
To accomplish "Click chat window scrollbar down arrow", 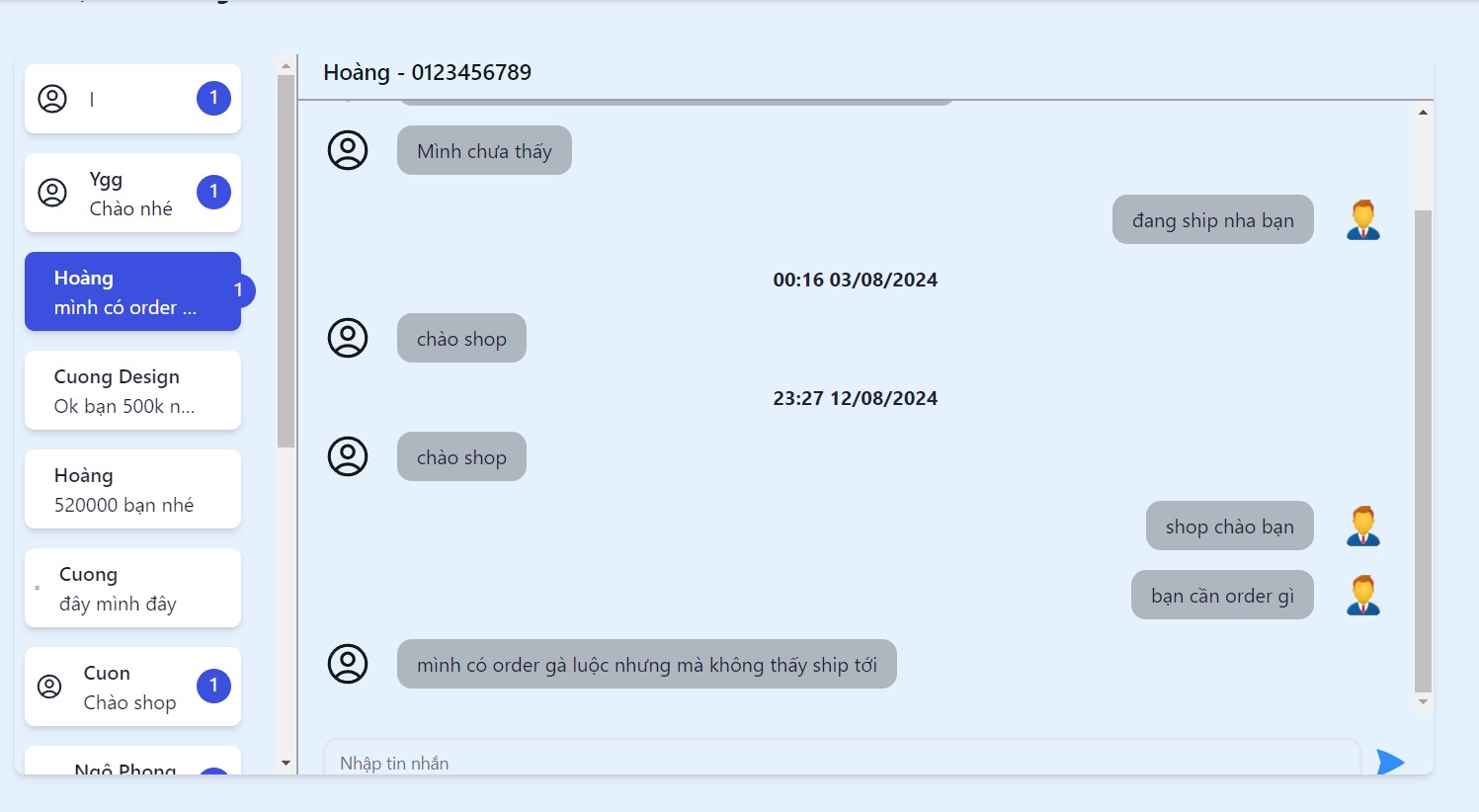I will tap(1423, 702).
